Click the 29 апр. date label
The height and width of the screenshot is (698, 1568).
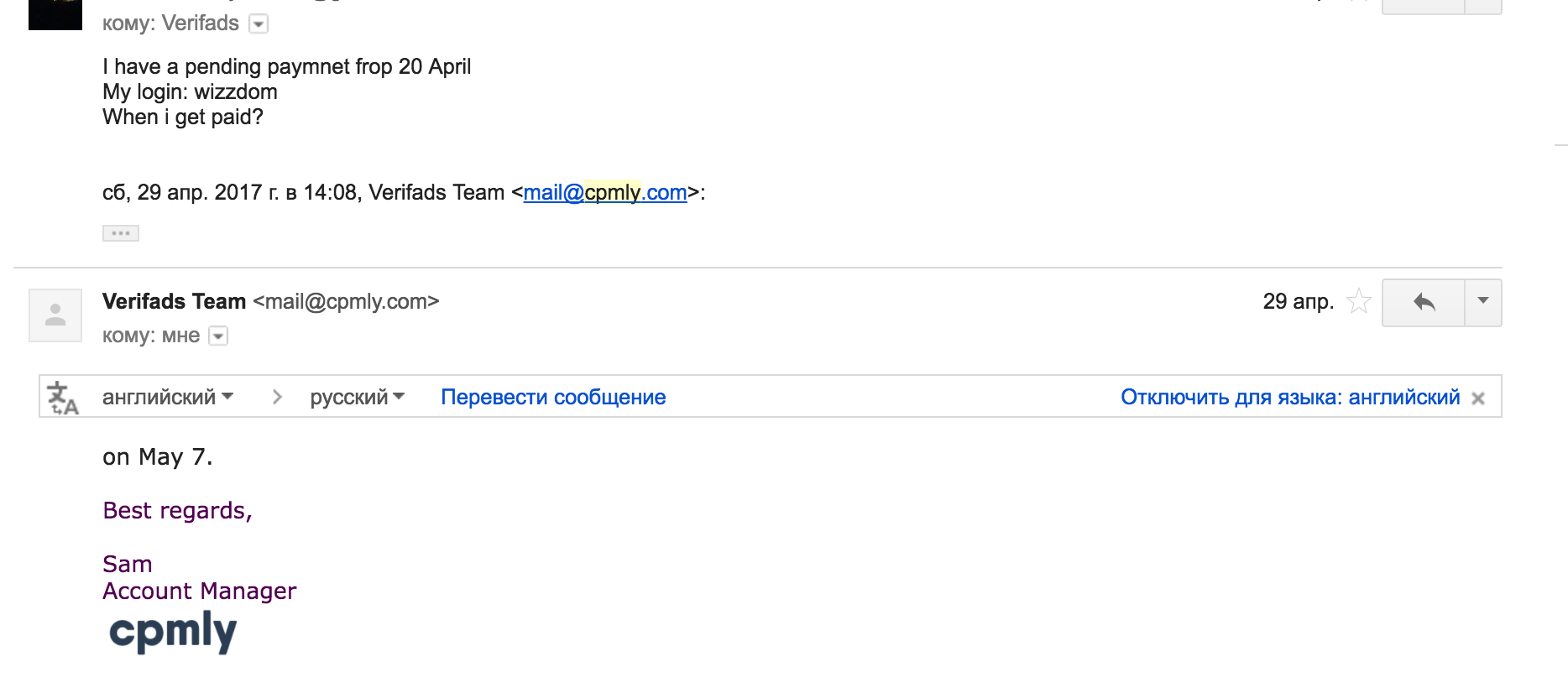click(1298, 301)
